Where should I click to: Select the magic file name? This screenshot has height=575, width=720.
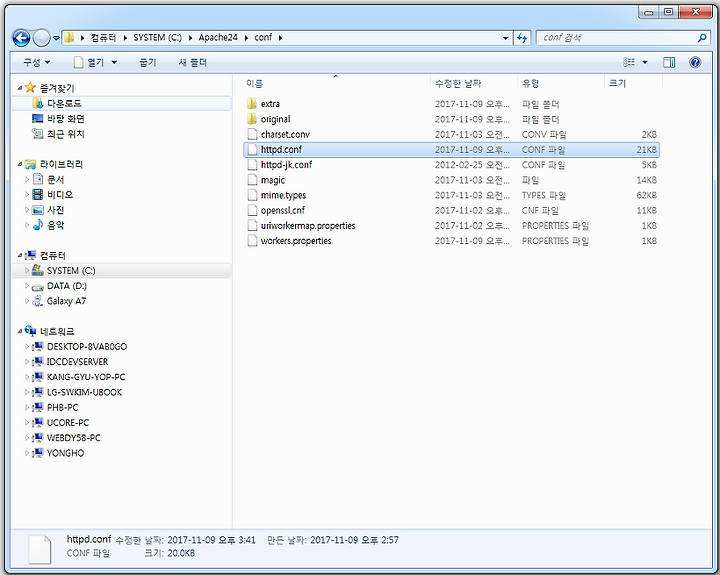273,180
